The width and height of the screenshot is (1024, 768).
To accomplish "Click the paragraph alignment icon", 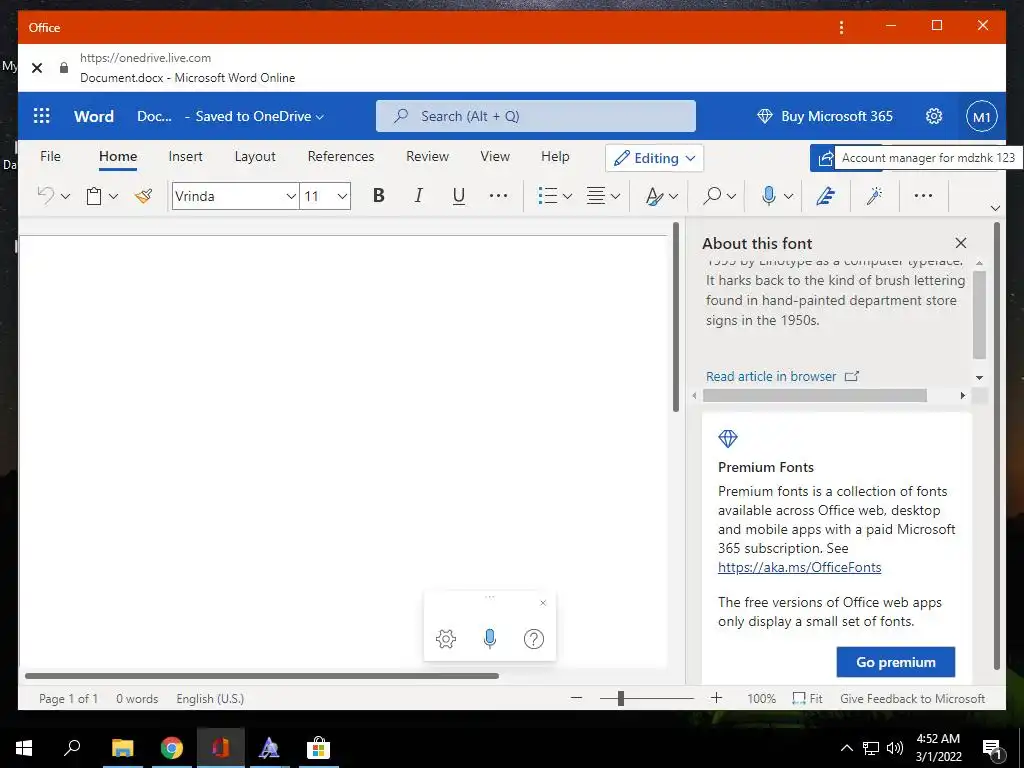I will point(596,196).
